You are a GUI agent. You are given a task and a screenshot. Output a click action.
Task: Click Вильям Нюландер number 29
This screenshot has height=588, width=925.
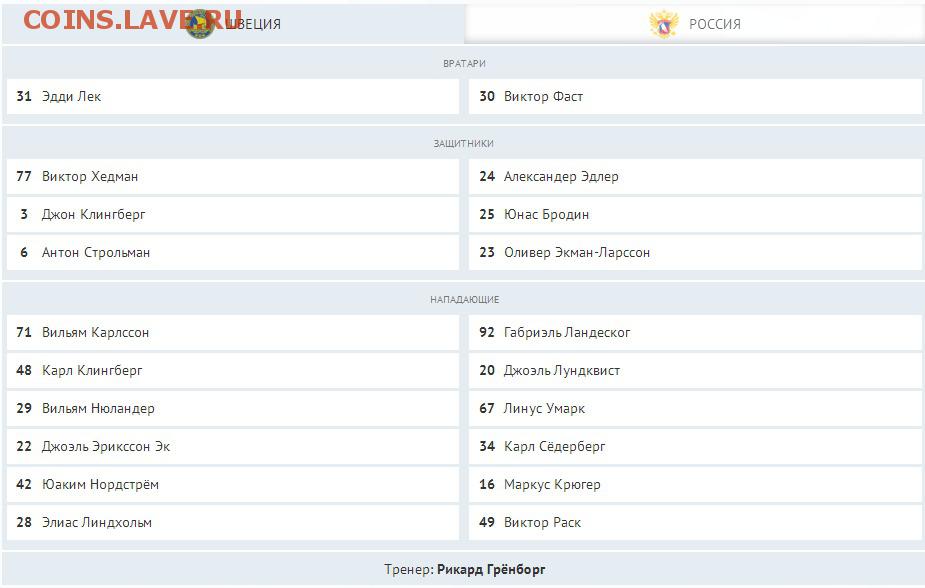click(232, 408)
